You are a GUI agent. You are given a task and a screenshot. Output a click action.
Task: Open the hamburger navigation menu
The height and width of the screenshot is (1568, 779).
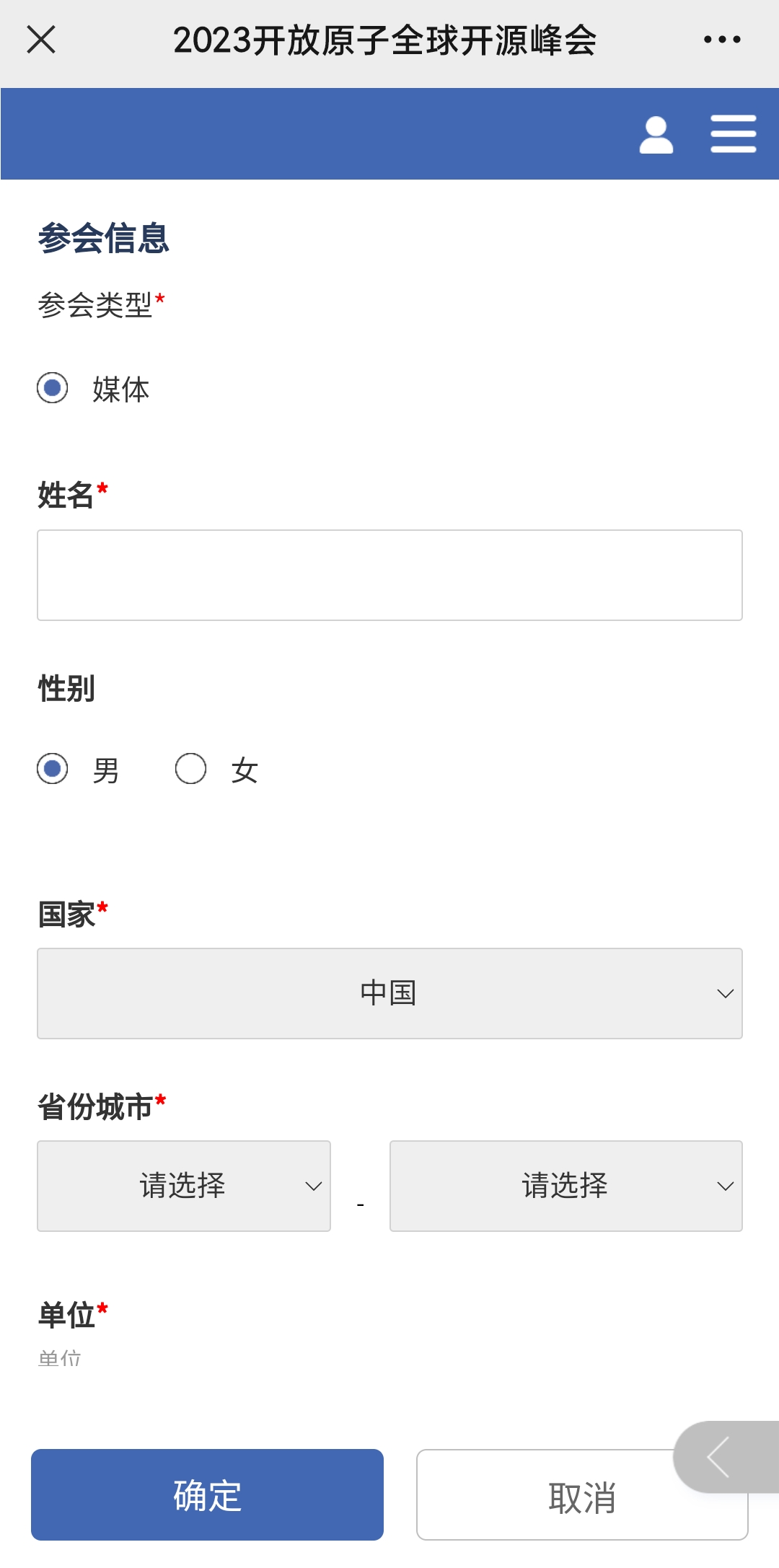tap(733, 134)
